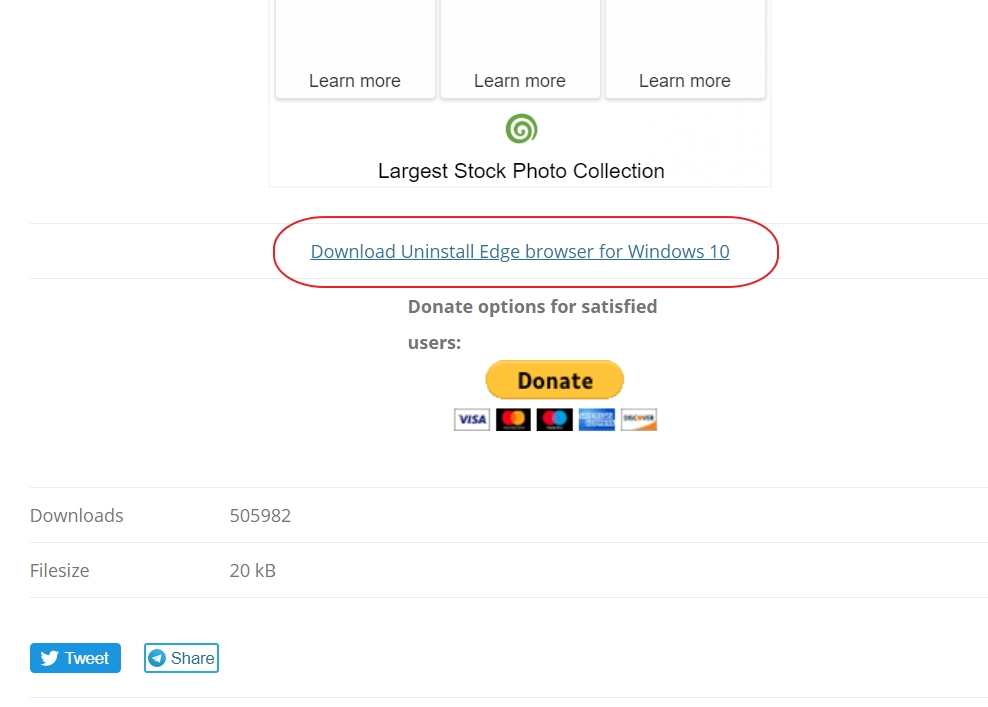
Task: Click the American Express card icon
Action: [597, 420]
